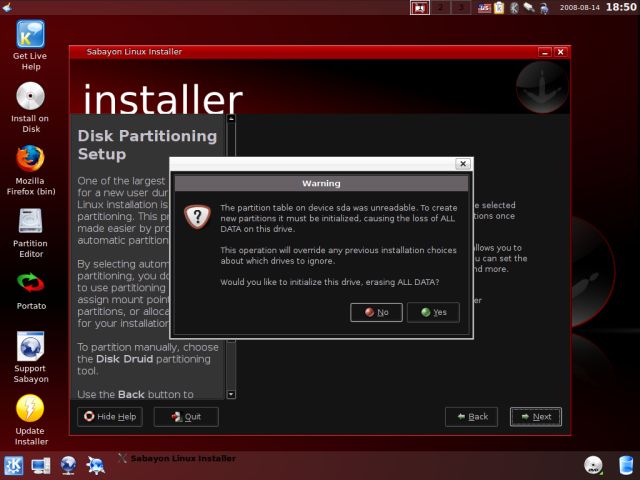Switch to virtual desktop 1 pager

point(420,7)
